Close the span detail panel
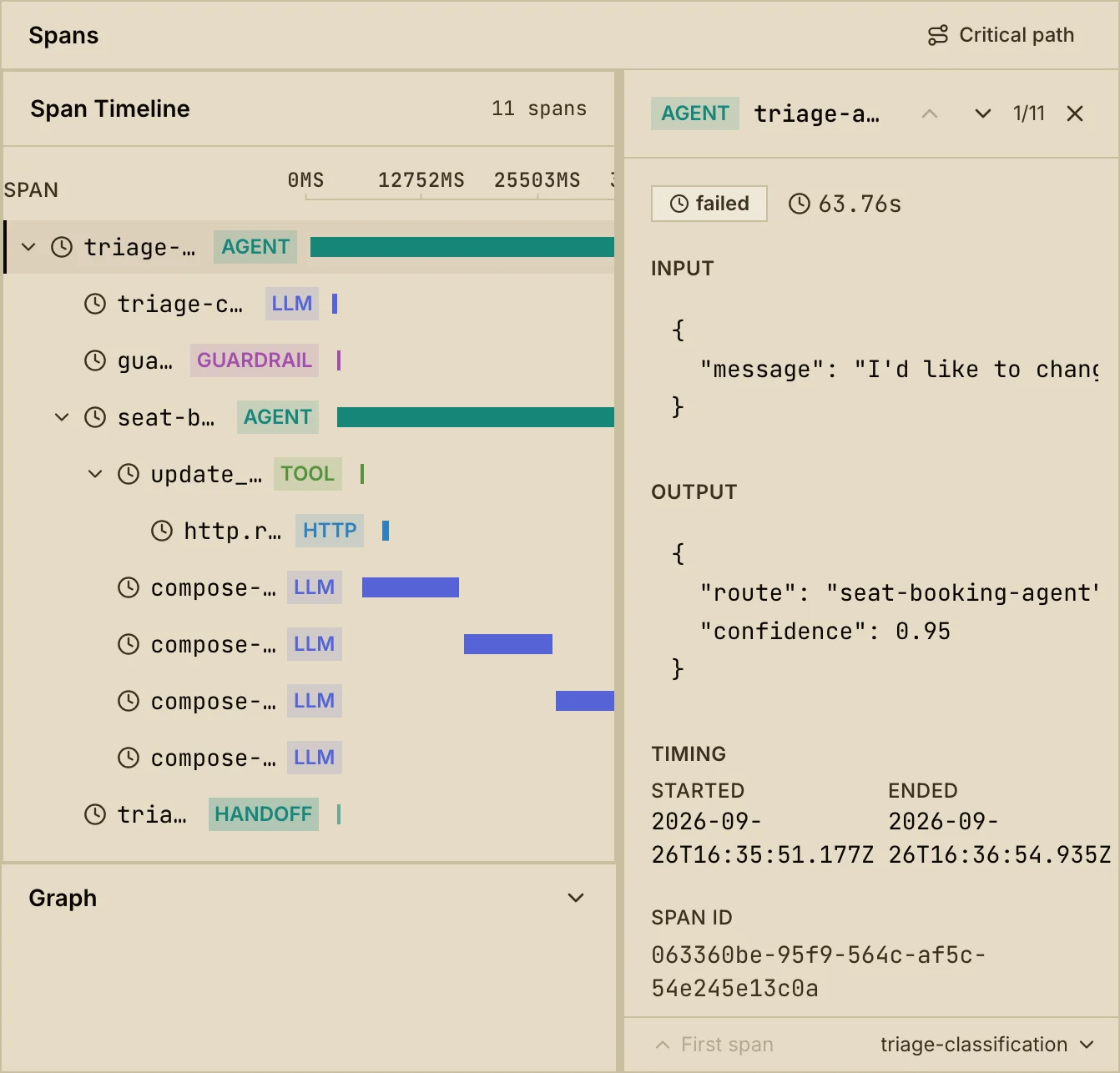 [x=1075, y=113]
